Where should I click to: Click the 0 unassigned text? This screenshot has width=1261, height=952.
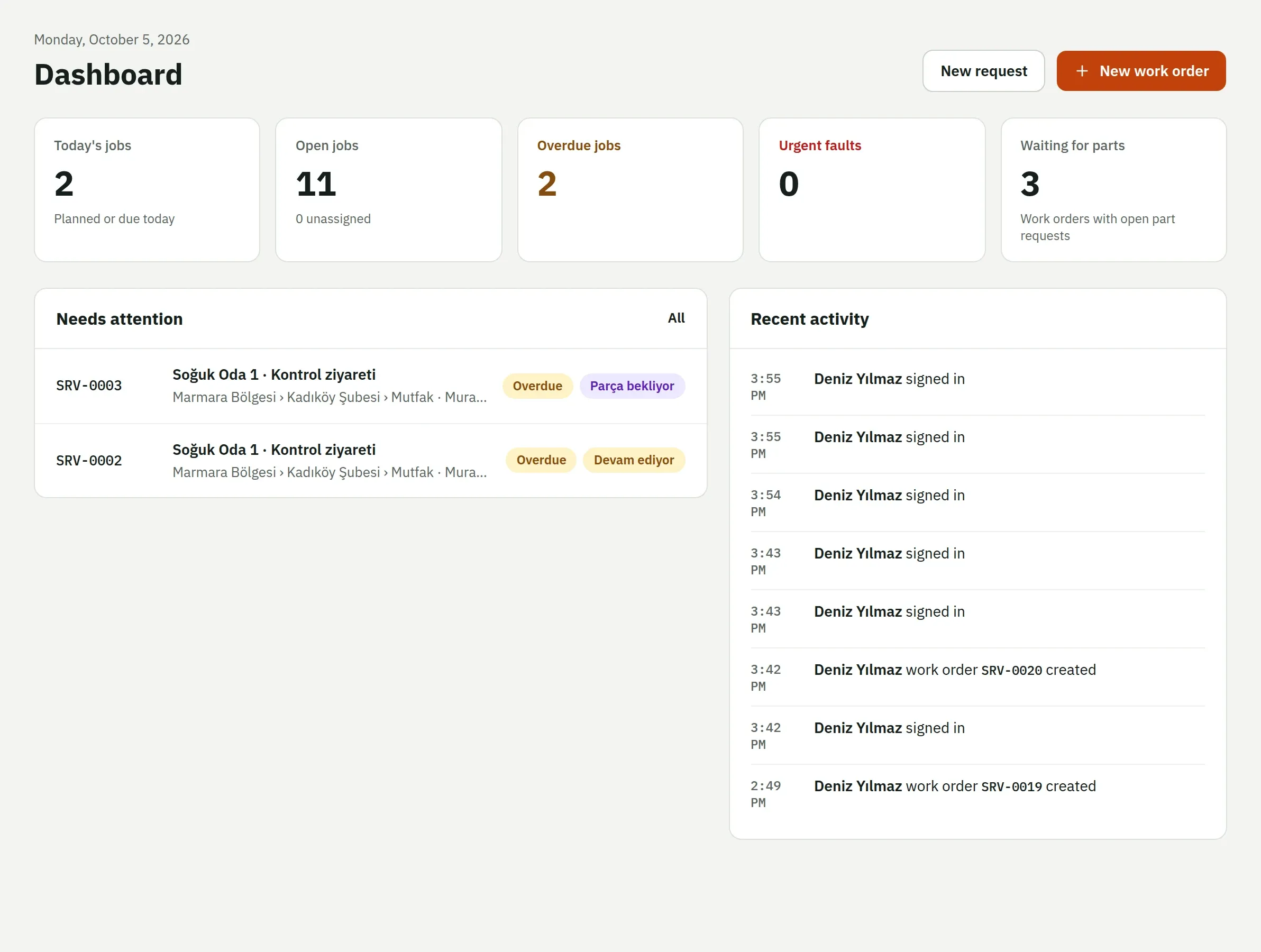coord(333,219)
